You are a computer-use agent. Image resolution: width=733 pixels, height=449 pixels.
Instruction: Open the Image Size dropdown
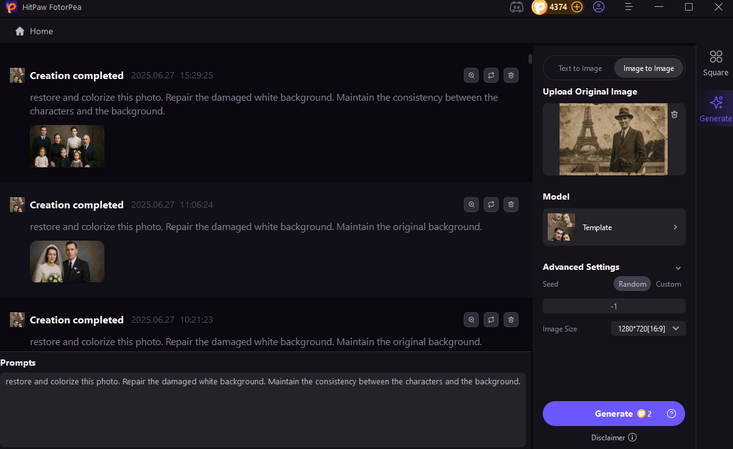[x=648, y=328]
